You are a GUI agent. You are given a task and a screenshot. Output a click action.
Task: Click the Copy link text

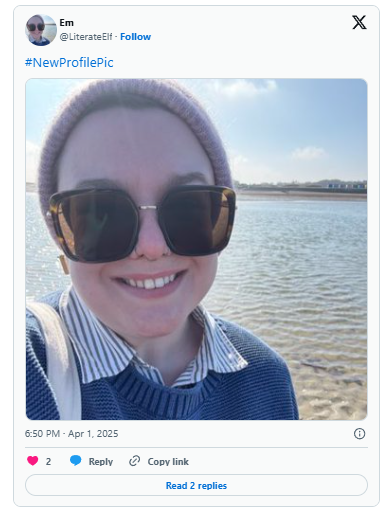click(x=168, y=462)
